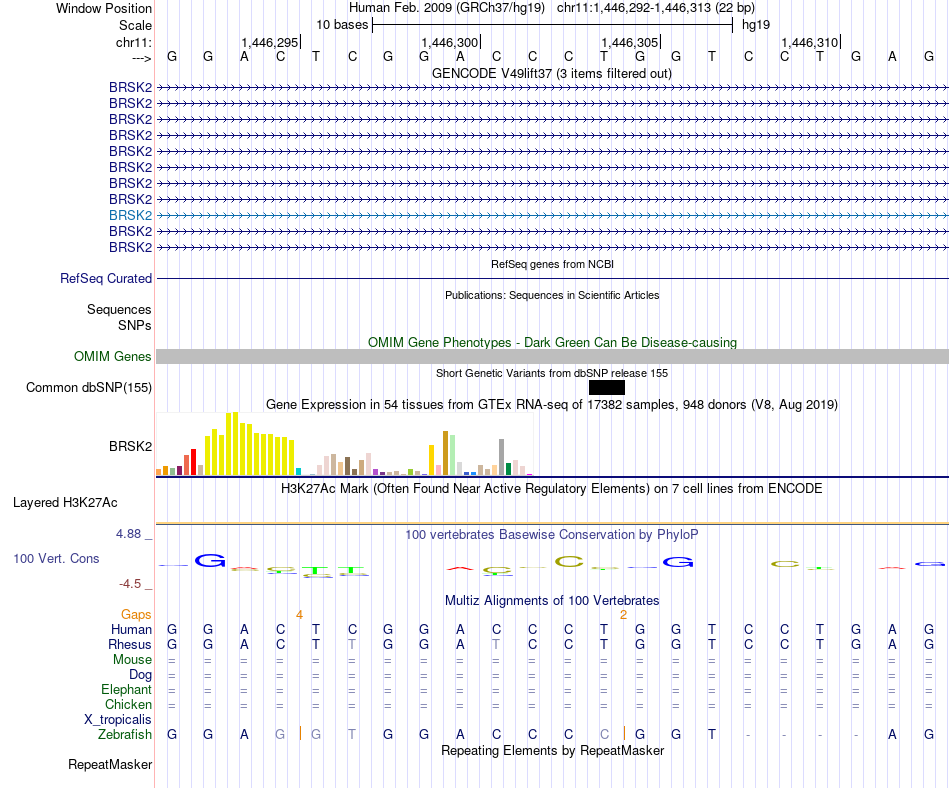Click the RepeatMasker track label
Screen dimensions: 950x788
pyautogui.click(x=110, y=764)
